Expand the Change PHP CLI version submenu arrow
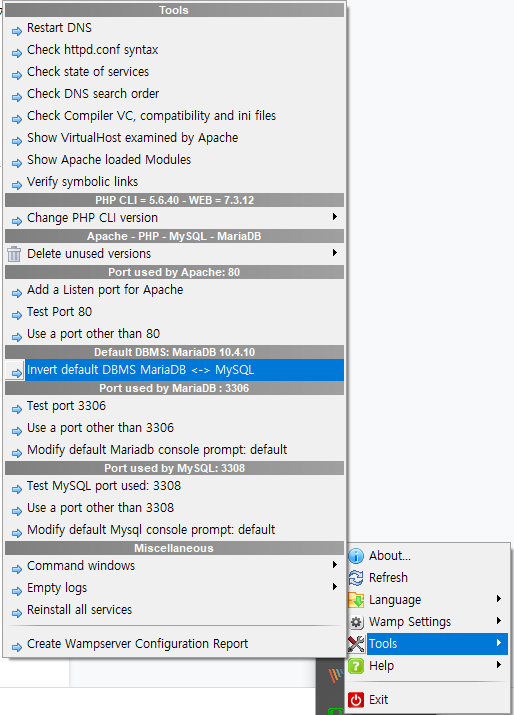This screenshot has height=715, width=514. (x=335, y=217)
